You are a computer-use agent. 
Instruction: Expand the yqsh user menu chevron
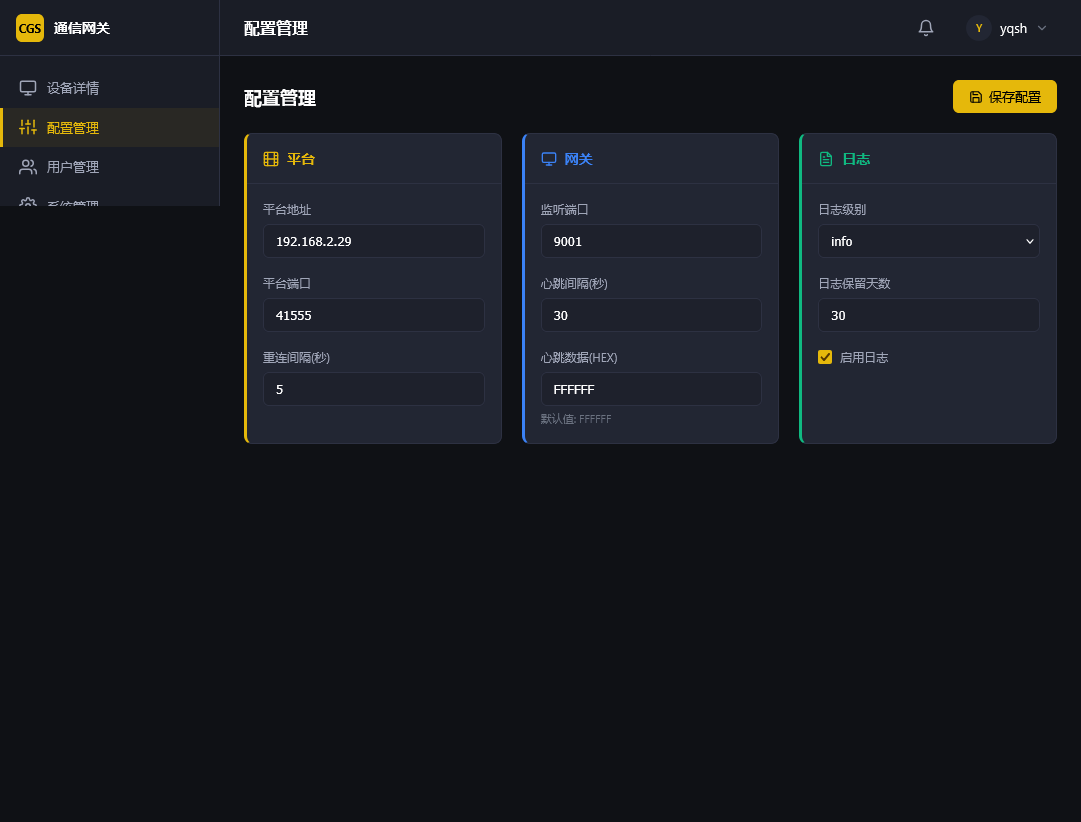[x=1042, y=28]
